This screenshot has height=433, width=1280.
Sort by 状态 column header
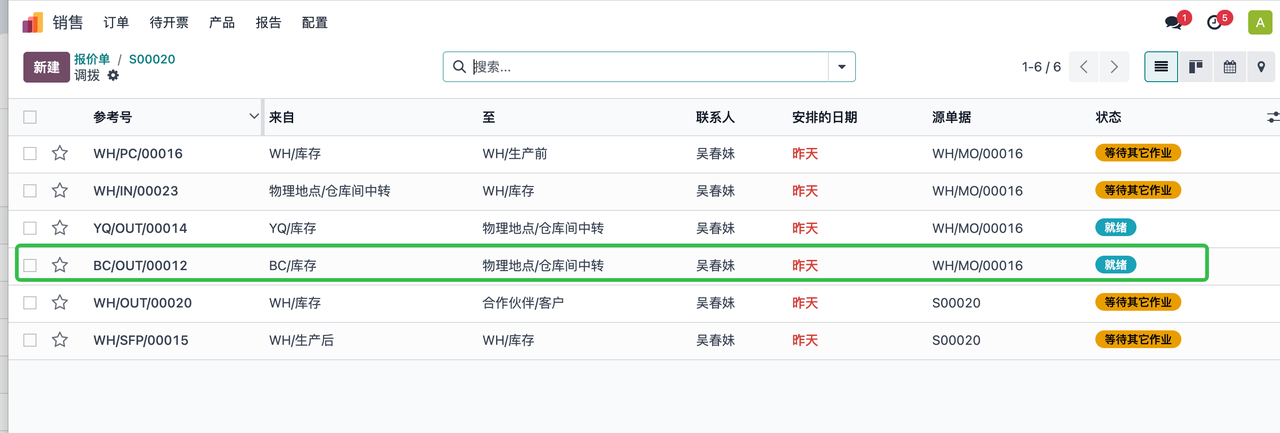point(1109,117)
